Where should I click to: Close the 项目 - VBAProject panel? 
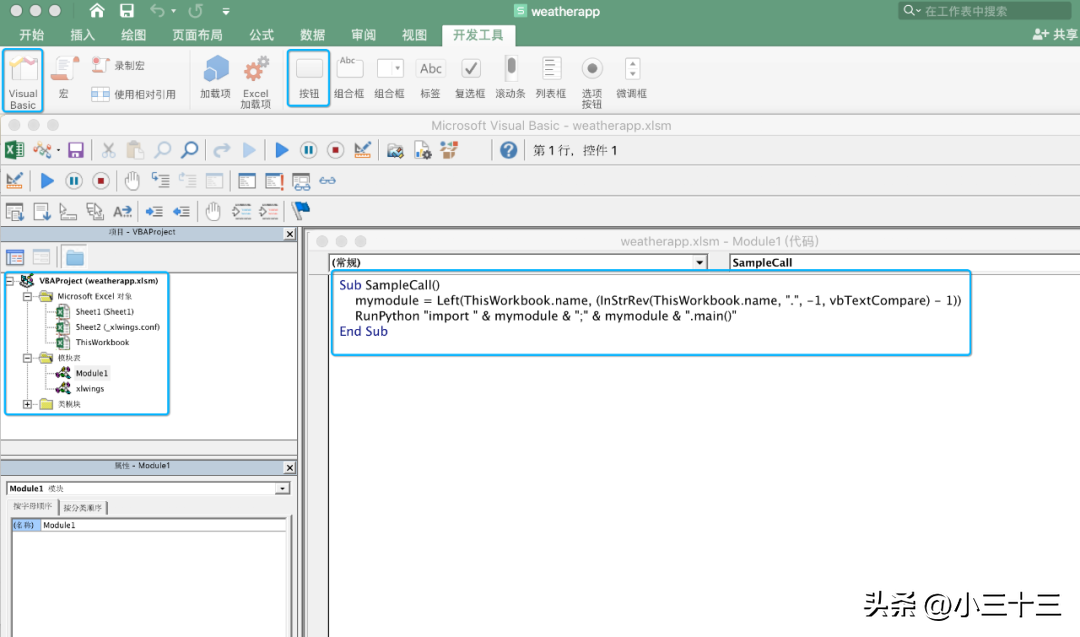(x=290, y=234)
